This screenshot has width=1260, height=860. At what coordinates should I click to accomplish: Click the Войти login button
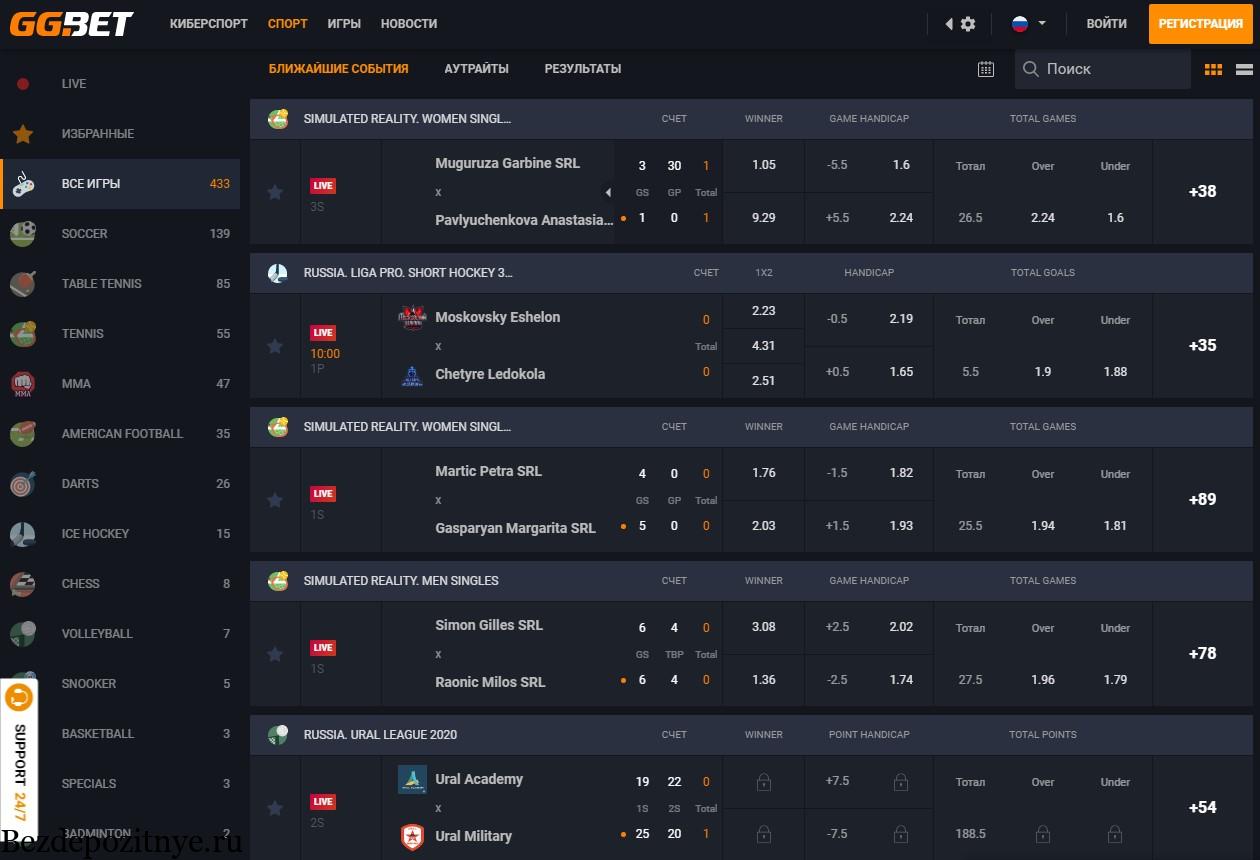(x=1107, y=24)
